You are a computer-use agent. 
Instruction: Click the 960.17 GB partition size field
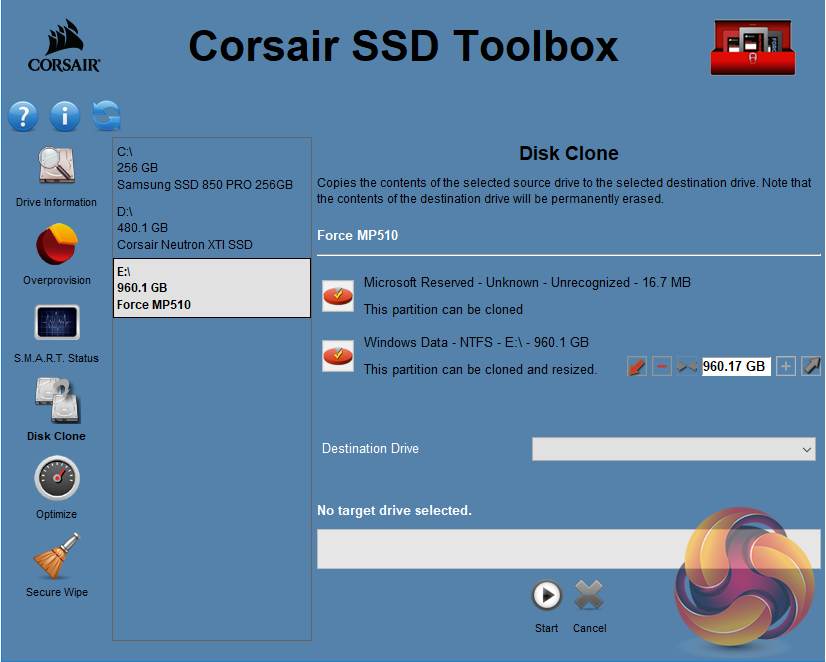coord(735,367)
